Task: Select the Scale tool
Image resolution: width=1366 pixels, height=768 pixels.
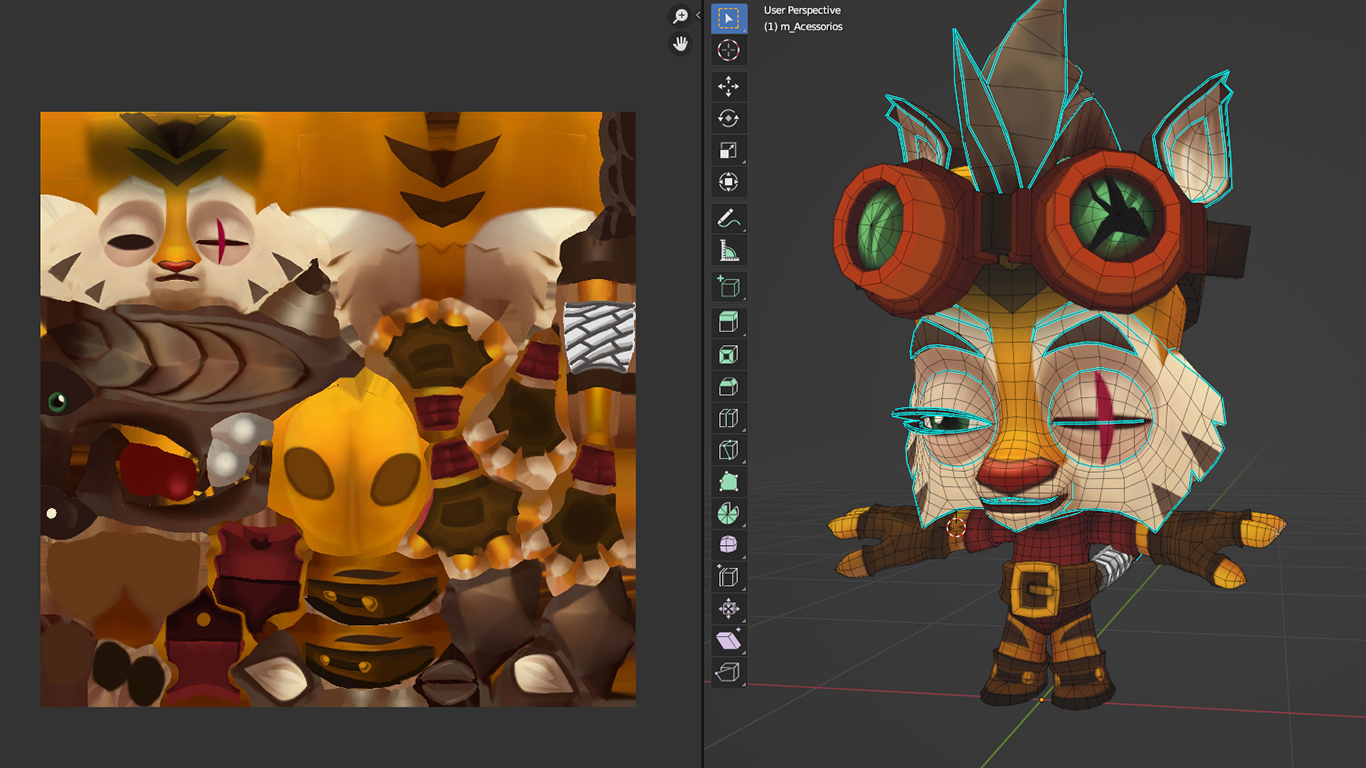Action: pos(728,151)
